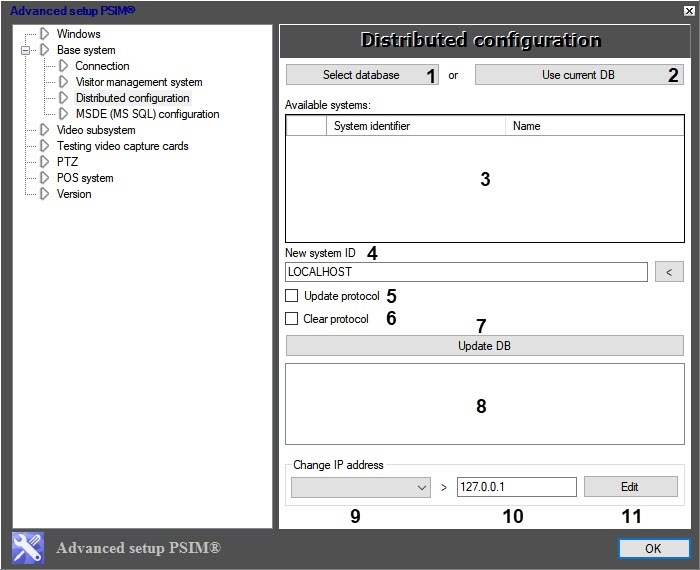The height and width of the screenshot is (570, 700).
Task: Click the New system ID text field
Action: (x=466, y=272)
